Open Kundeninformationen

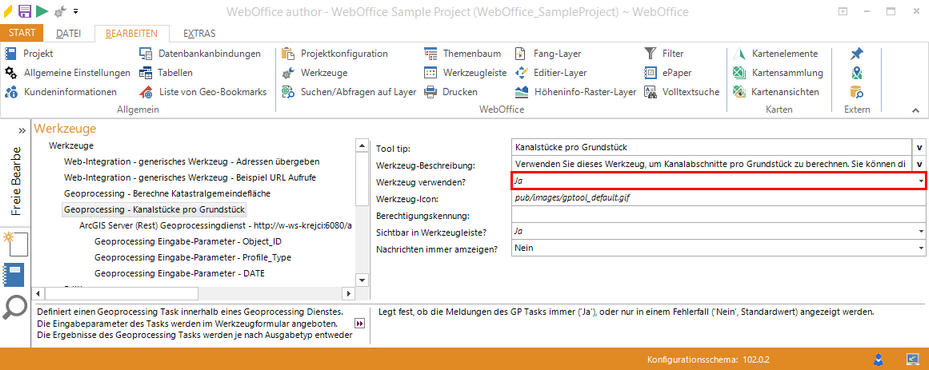tap(60, 92)
